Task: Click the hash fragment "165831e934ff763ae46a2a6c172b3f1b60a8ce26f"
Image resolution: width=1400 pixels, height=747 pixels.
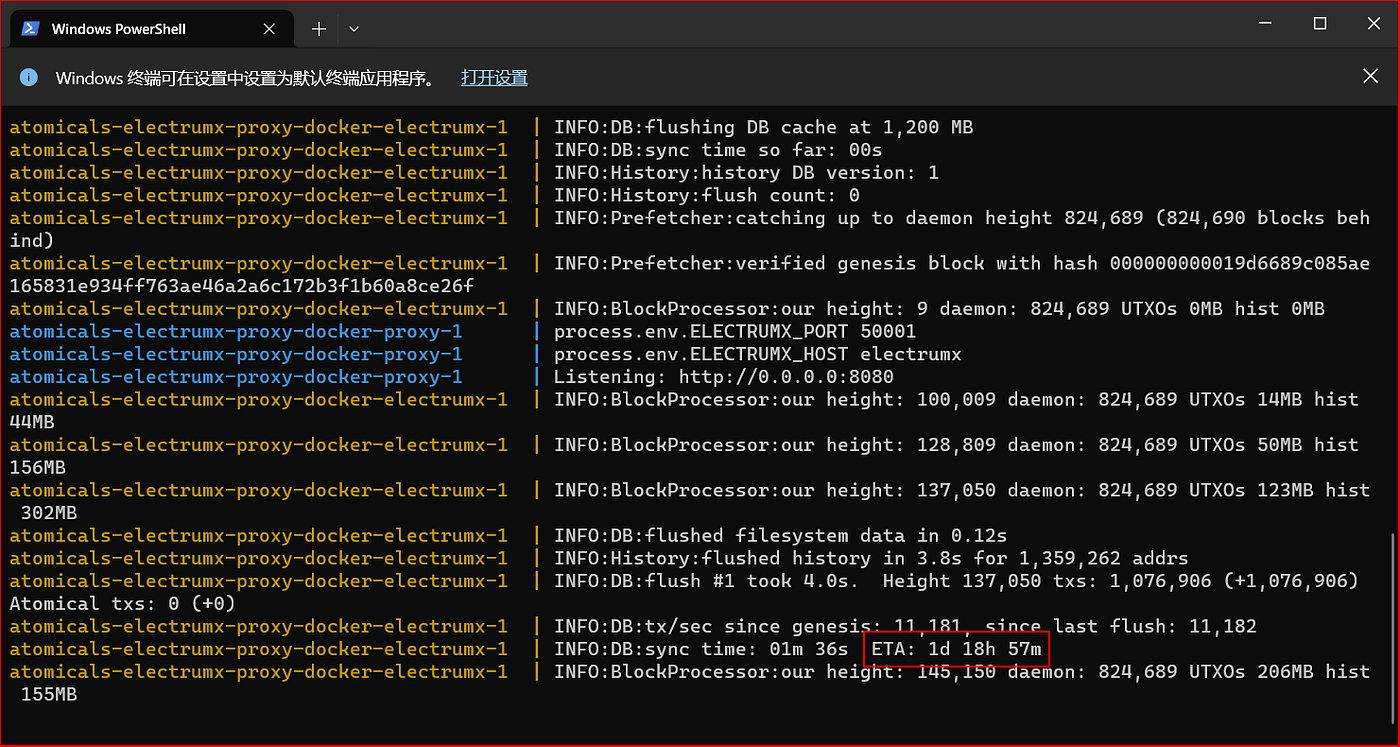Action: click(241, 286)
